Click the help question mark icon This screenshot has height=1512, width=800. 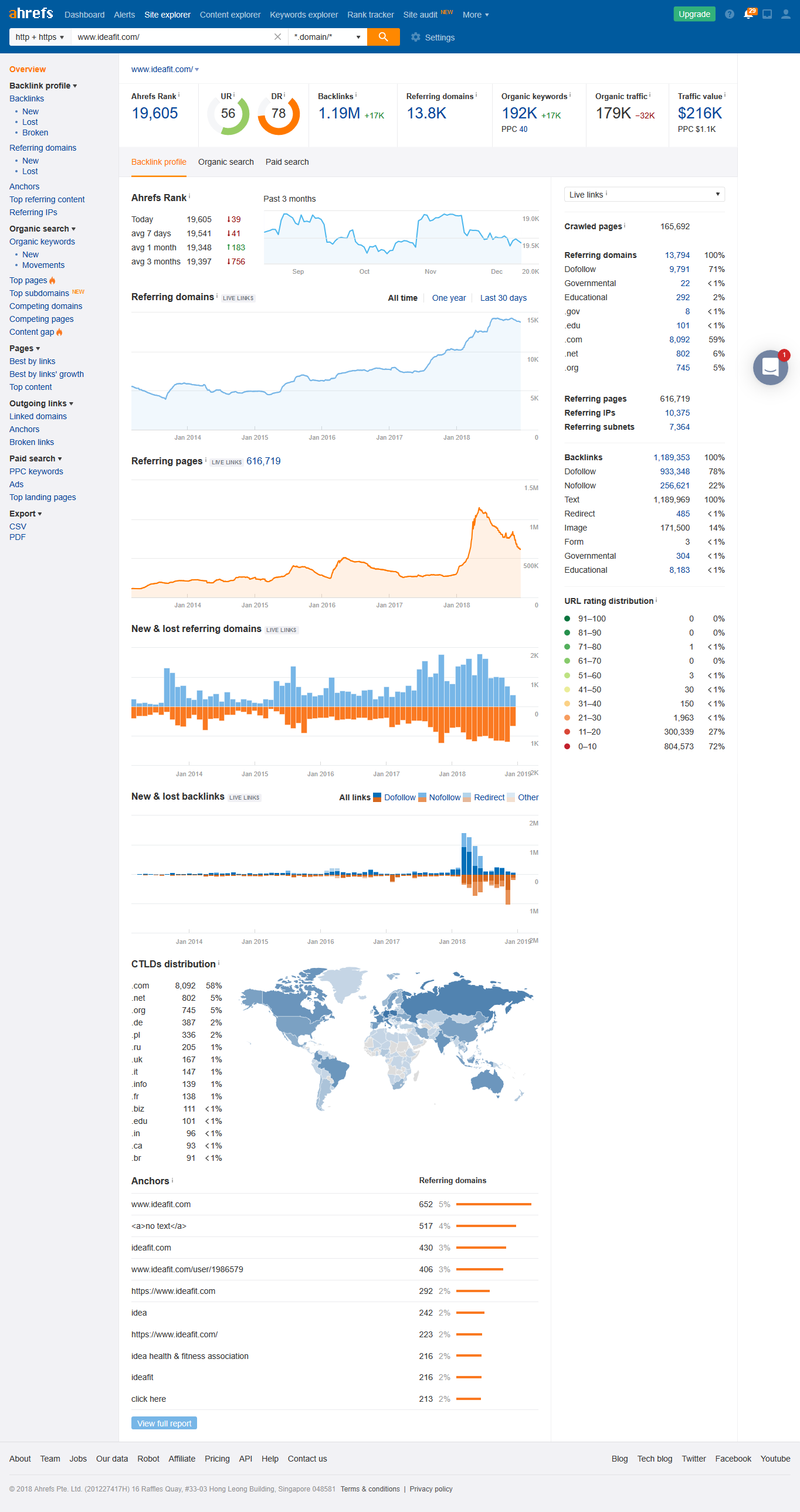point(729,14)
